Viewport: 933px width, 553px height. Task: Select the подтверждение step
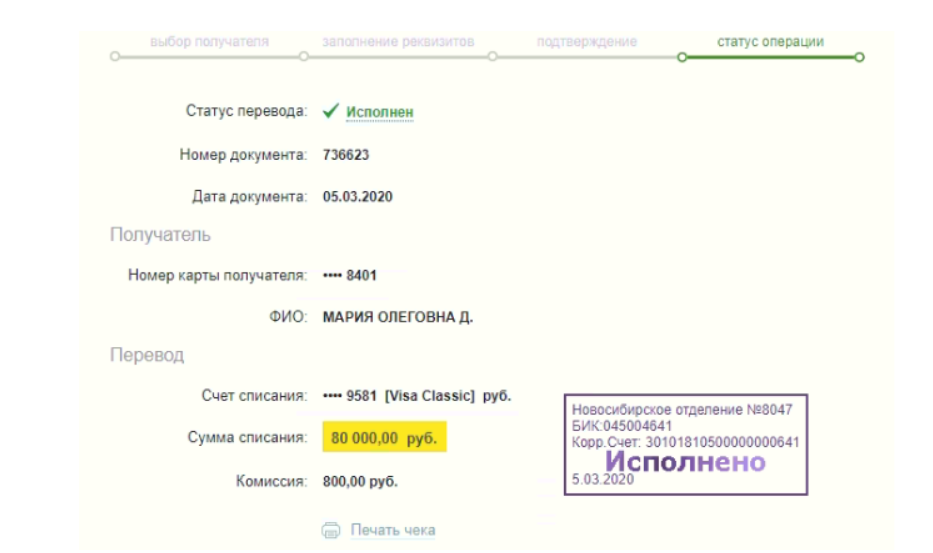click(x=587, y=42)
